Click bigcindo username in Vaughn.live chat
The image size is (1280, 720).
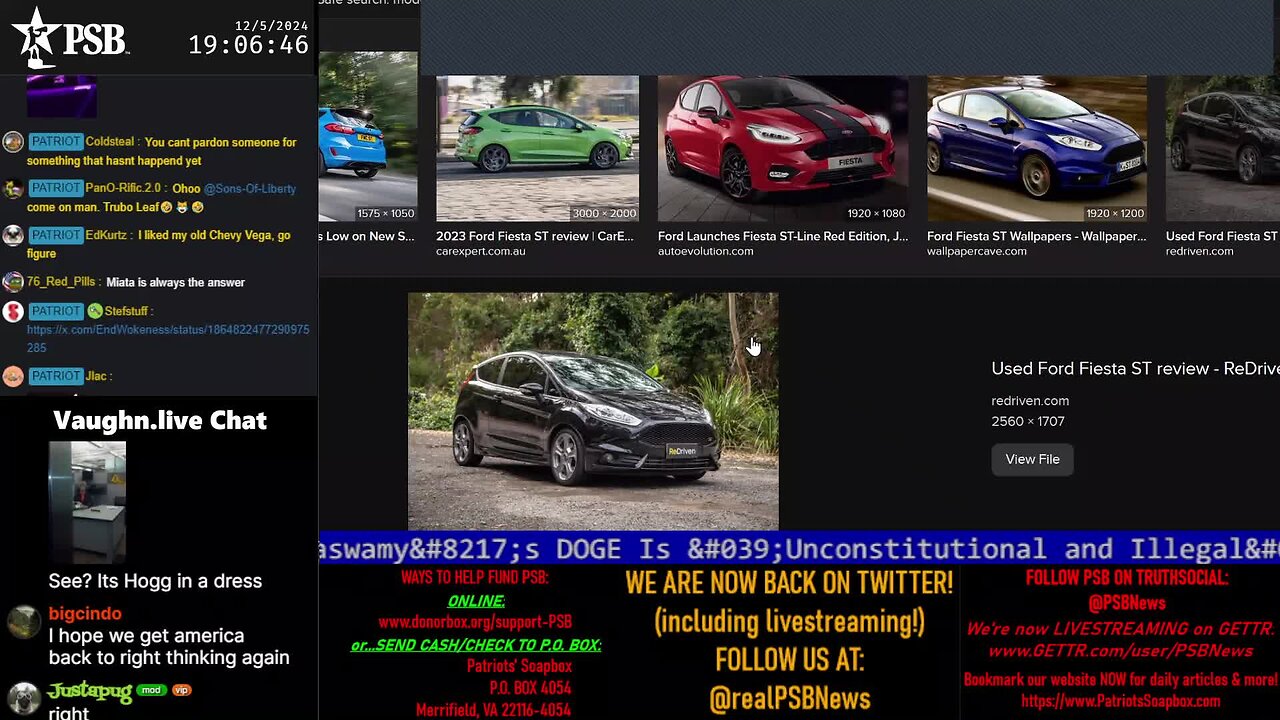85,614
